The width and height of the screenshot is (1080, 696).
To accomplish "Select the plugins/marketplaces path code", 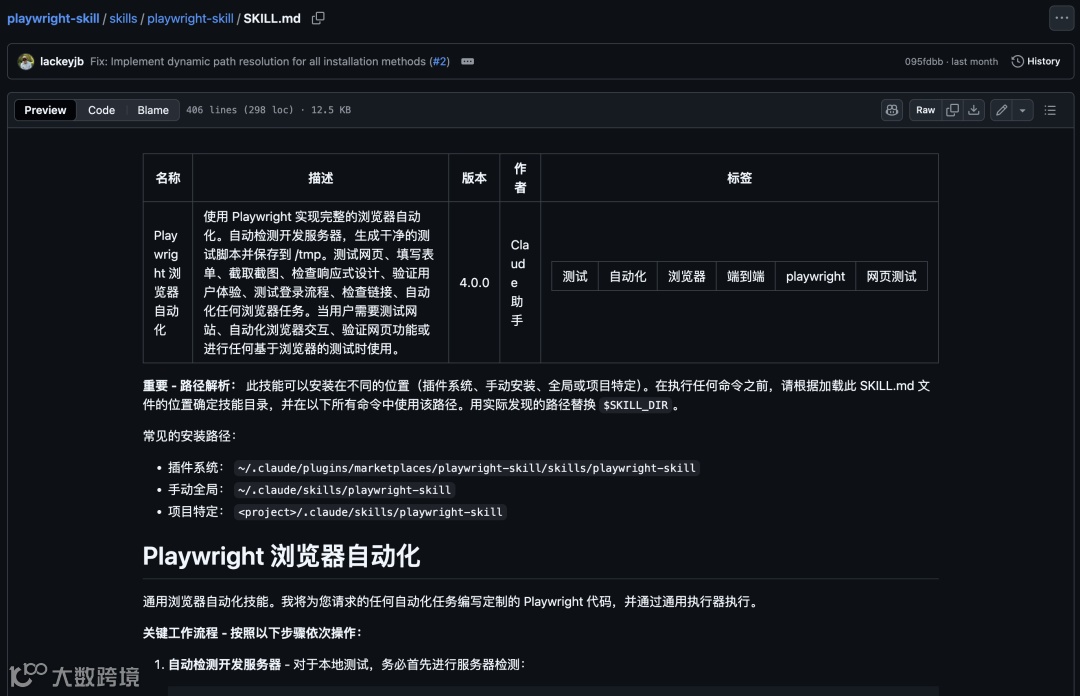I will pos(467,468).
